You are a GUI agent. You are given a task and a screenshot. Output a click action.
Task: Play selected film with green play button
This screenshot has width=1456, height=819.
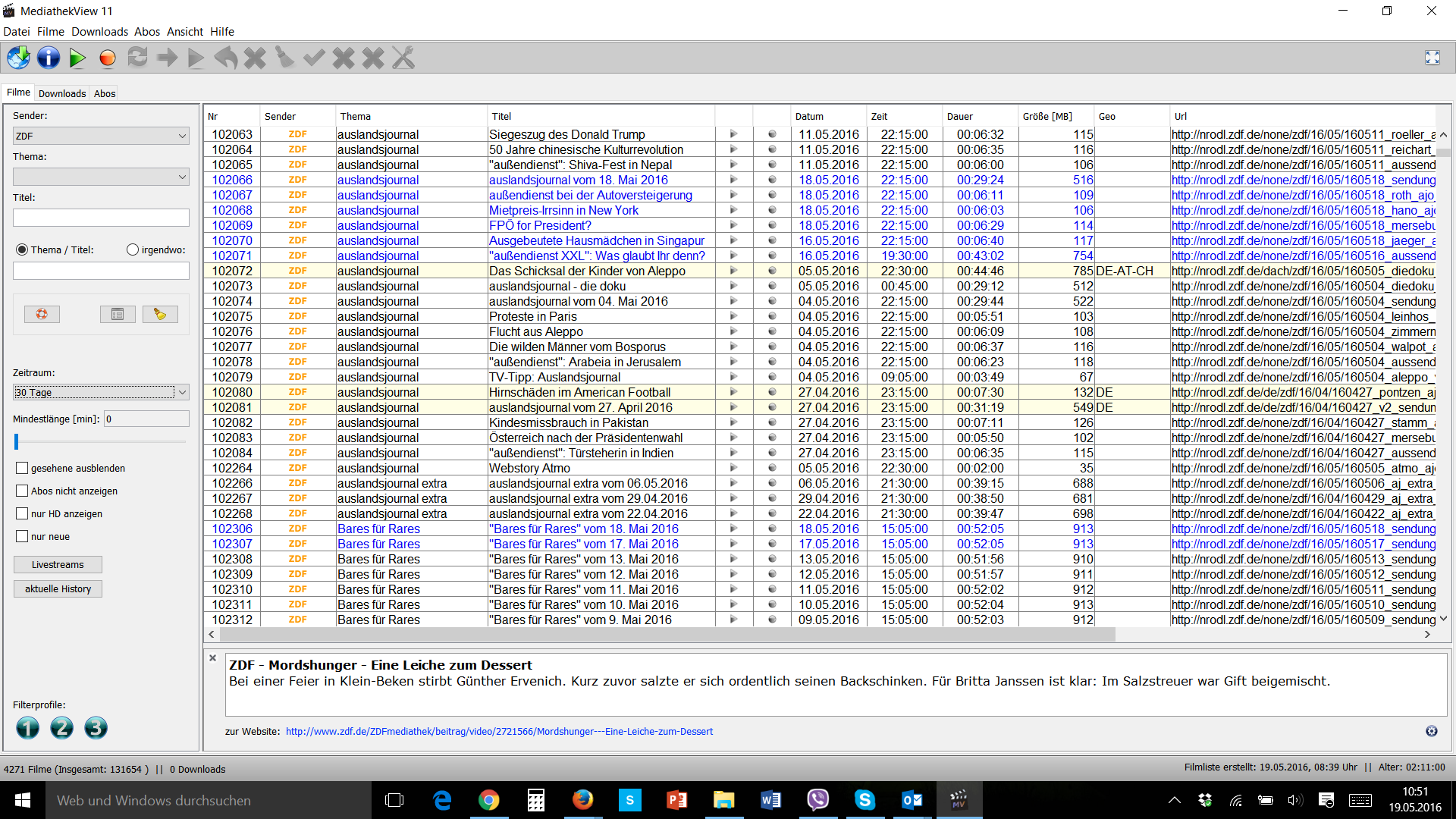coord(77,58)
